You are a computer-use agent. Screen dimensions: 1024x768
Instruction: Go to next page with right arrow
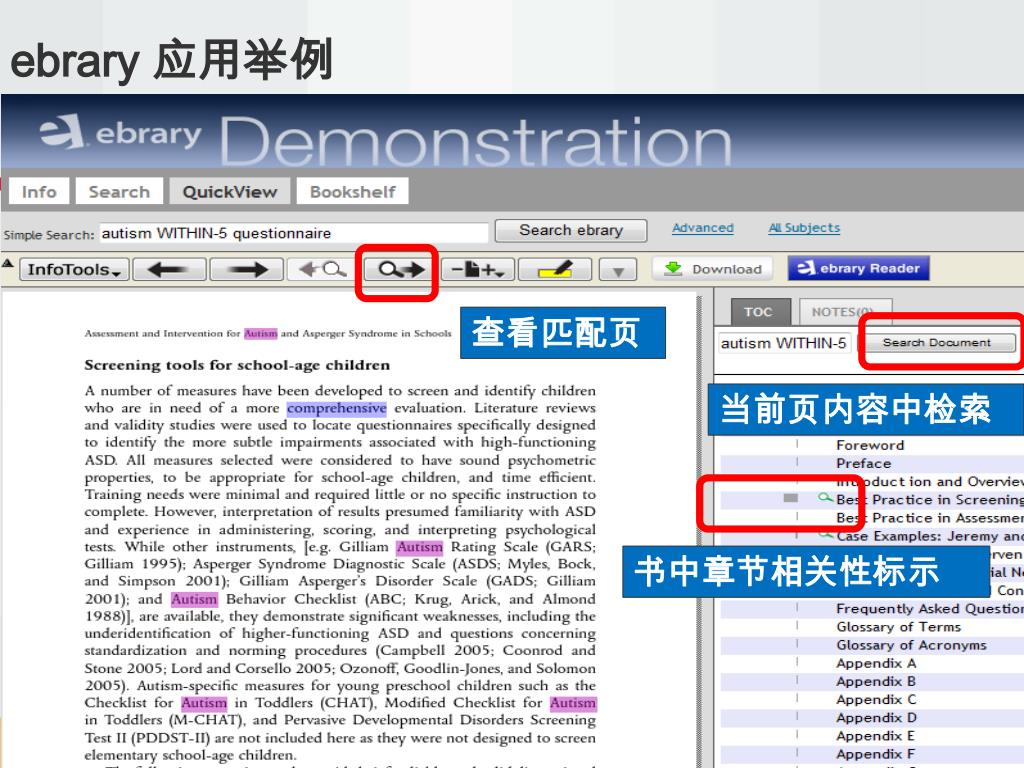pyautogui.click(x=246, y=269)
